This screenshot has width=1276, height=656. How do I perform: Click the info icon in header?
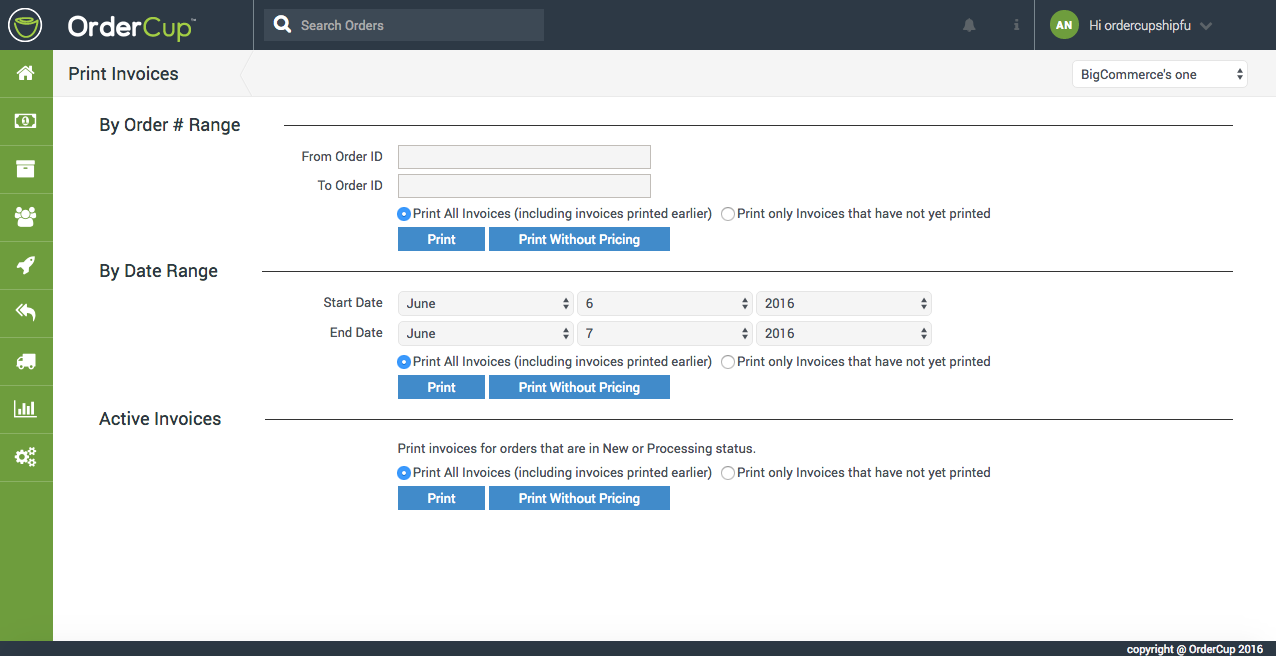(1016, 25)
